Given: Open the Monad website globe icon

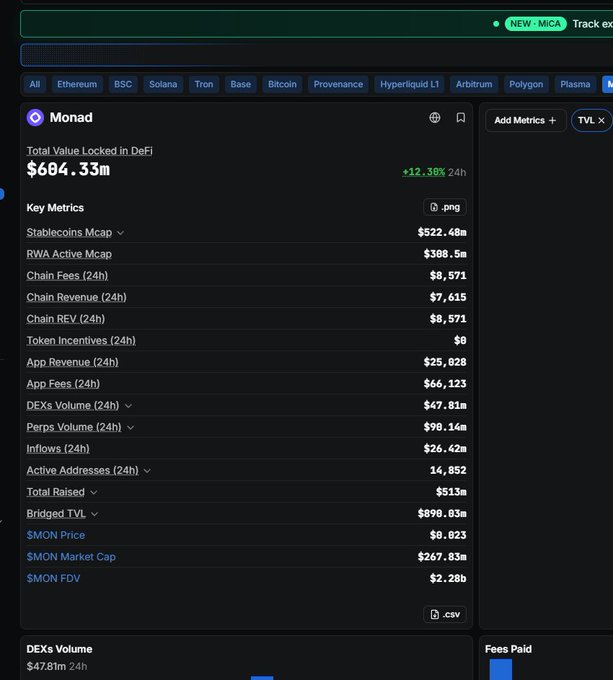Looking at the screenshot, I should pos(434,118).
